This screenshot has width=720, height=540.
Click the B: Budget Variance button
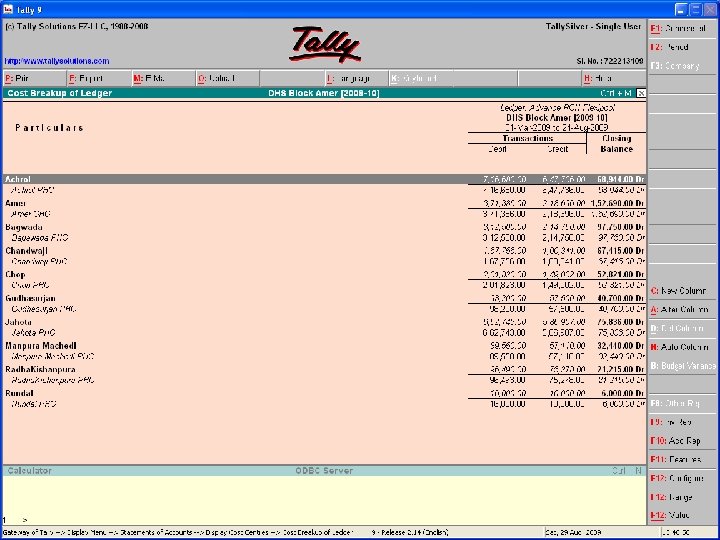pyautogui.click(x=682, y=366)
